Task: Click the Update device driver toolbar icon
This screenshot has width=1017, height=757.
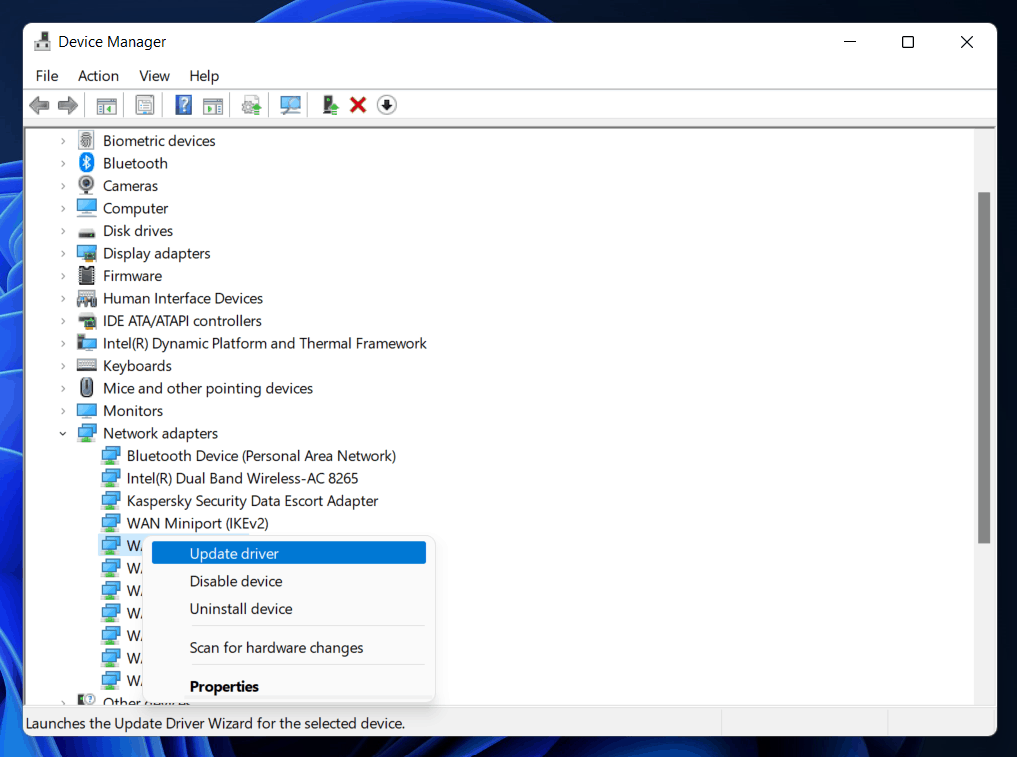Action: pyautogui.click(x=330, y=105)
